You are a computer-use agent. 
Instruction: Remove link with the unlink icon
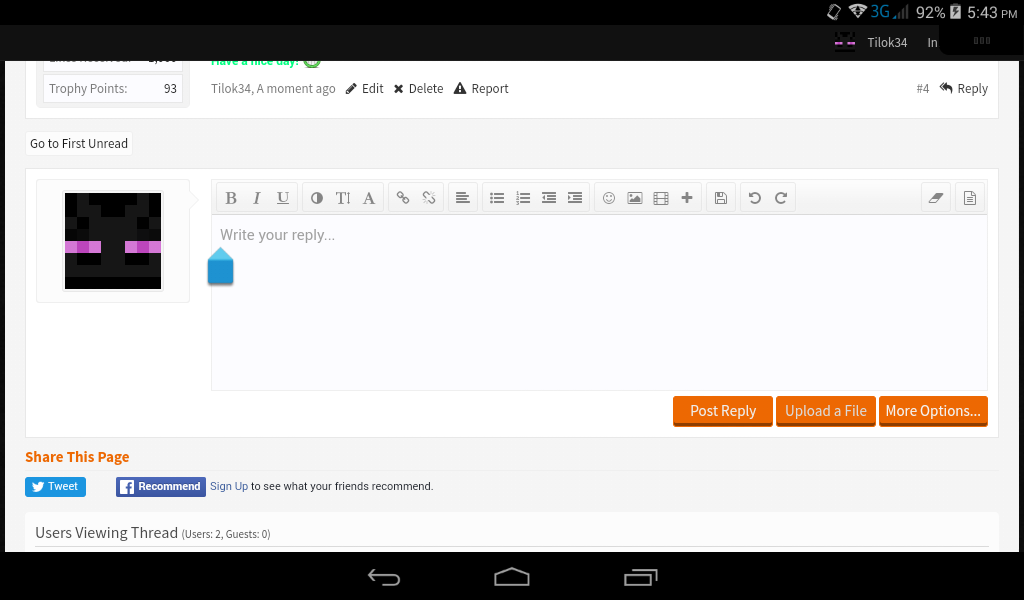click(x=429, y=198)
